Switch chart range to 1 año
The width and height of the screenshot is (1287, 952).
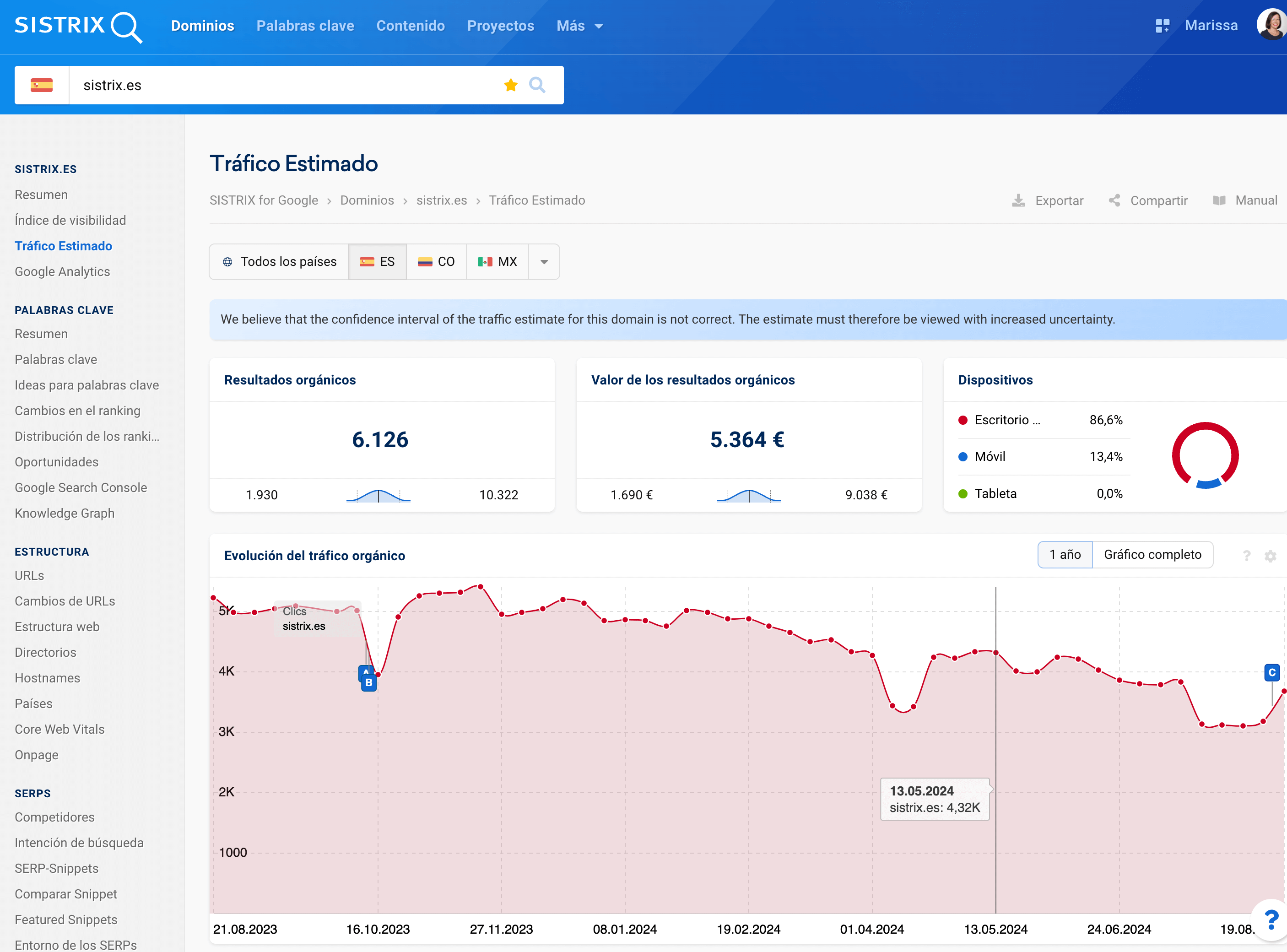pos(1065,554)
